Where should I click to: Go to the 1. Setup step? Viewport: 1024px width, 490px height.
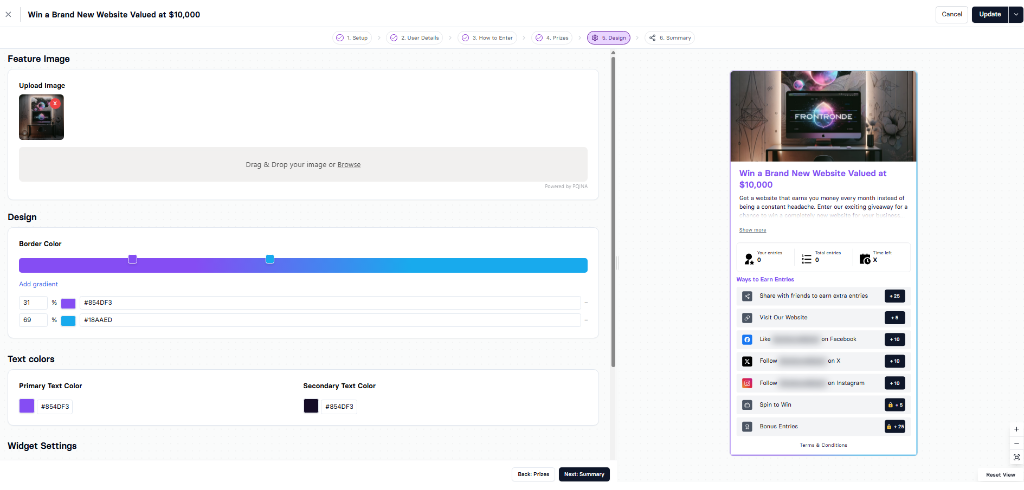(x=352, y=38)
